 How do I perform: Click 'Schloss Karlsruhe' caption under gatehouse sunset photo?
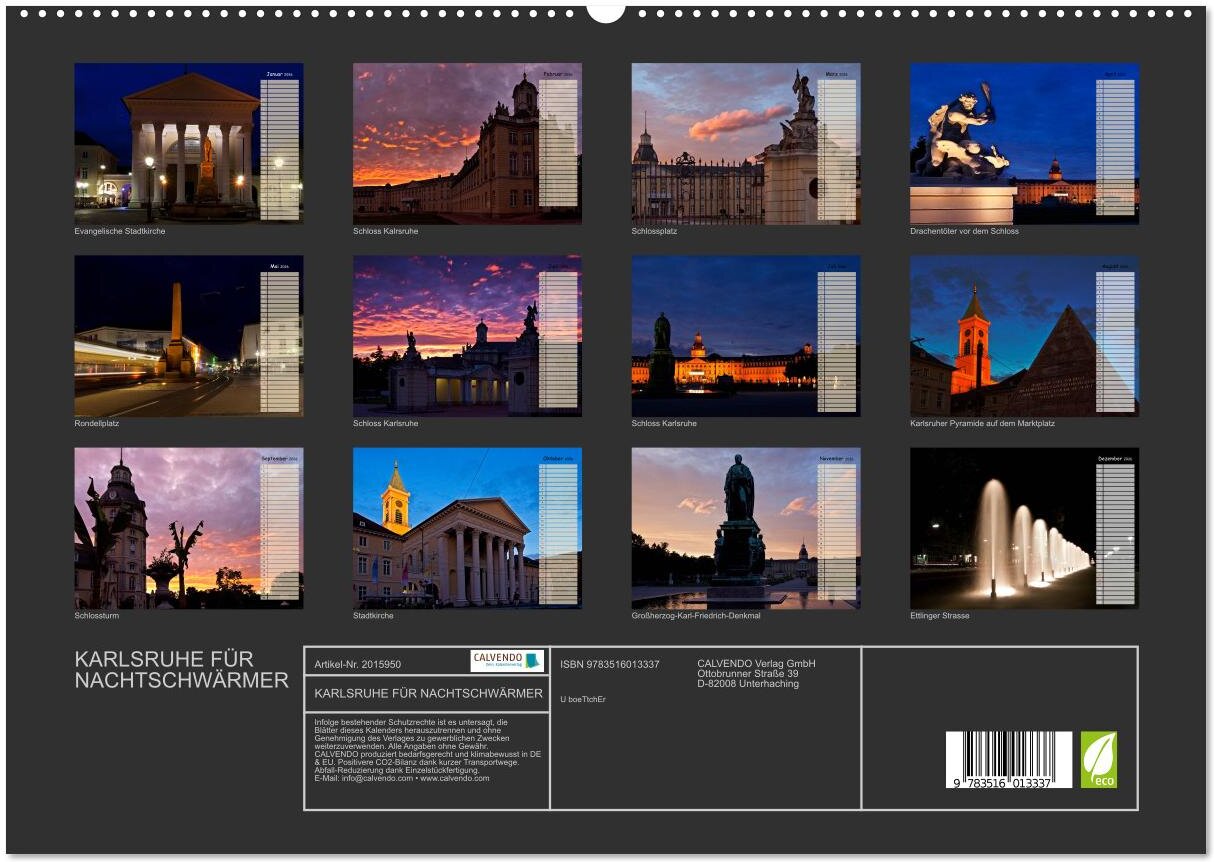[386, 423]
